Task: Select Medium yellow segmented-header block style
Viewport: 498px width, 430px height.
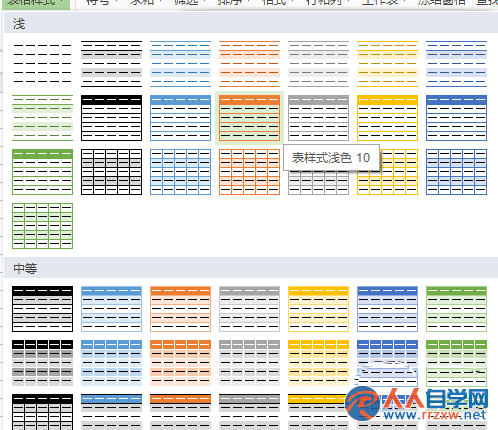Action: [x=318, y=363]
